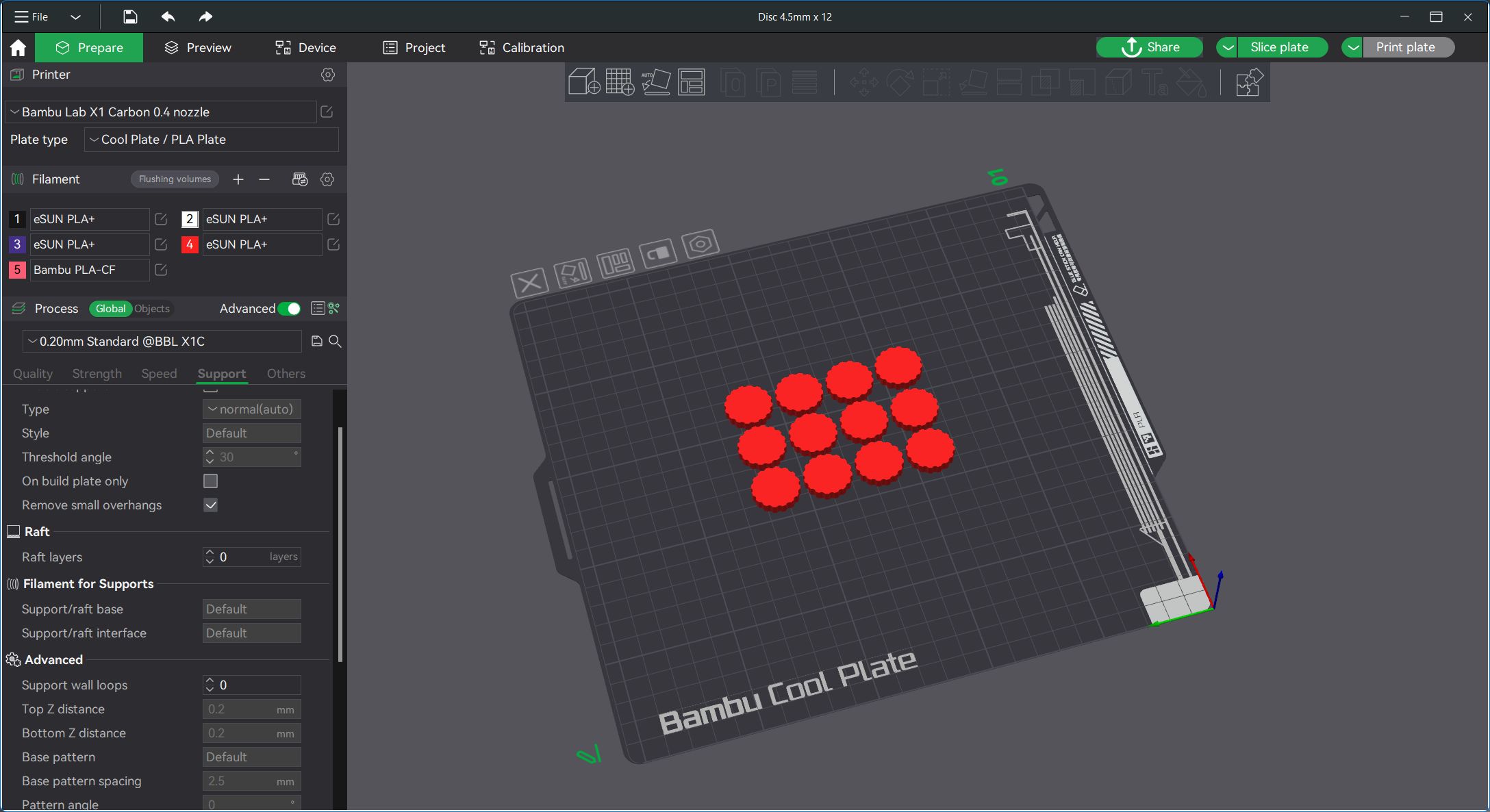The width and height of the screenshot is (1490, 812).
Task: Open the Preview tab
Action: (x=198, y=48)
